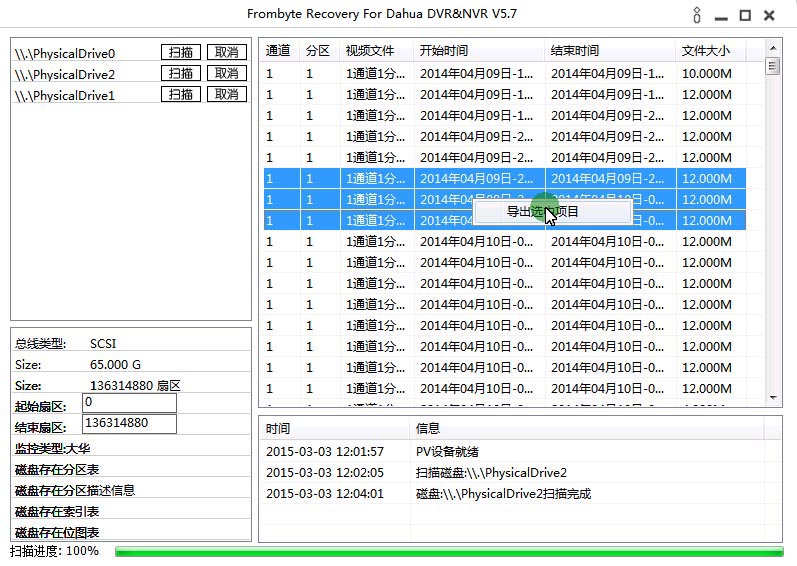Click the 起始扇区 input field
The image size is (797, 566).
coord(129,403)
